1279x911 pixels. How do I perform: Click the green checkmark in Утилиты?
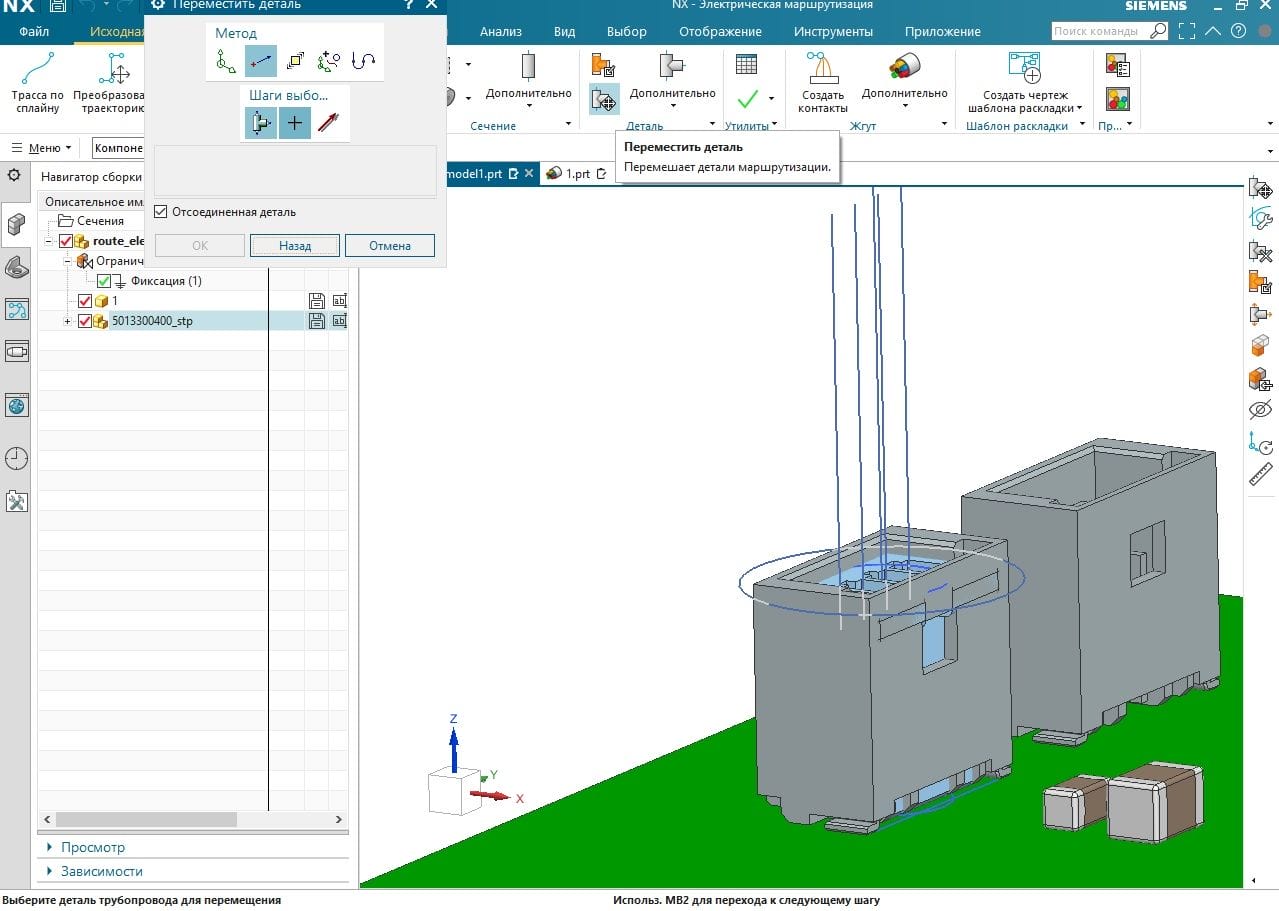747,99
